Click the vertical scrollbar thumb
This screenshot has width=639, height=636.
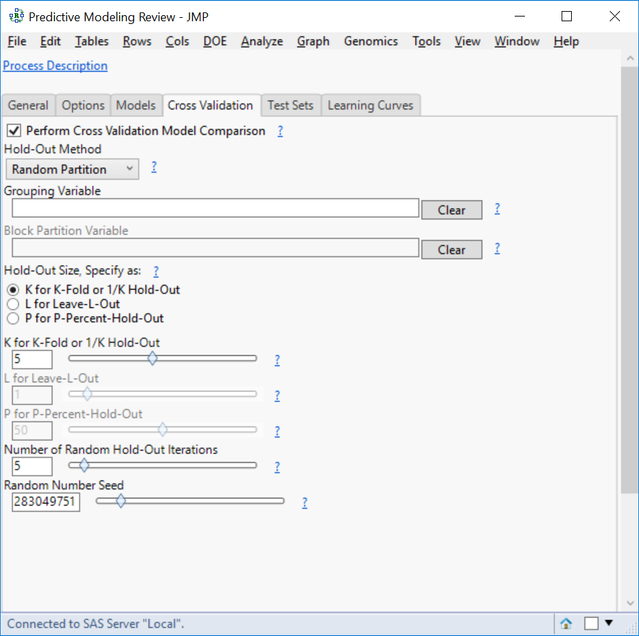click(x=630, y=280)
